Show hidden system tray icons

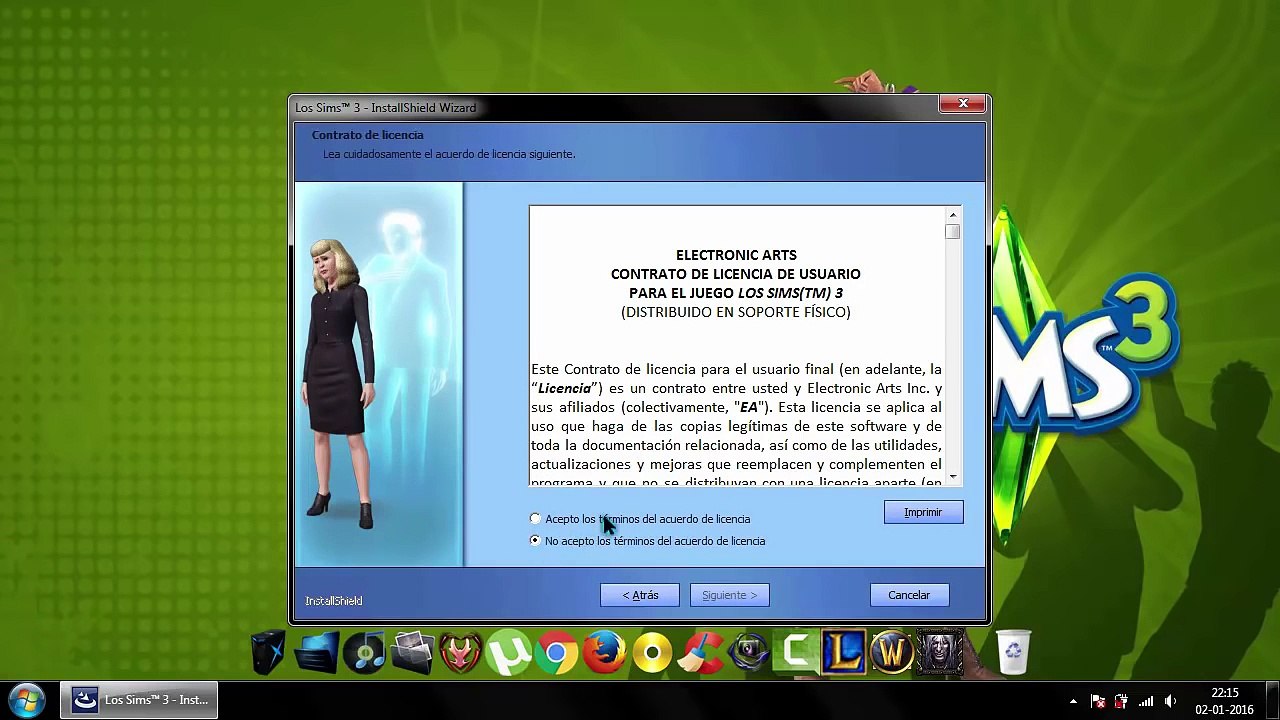coord(1073,701)
